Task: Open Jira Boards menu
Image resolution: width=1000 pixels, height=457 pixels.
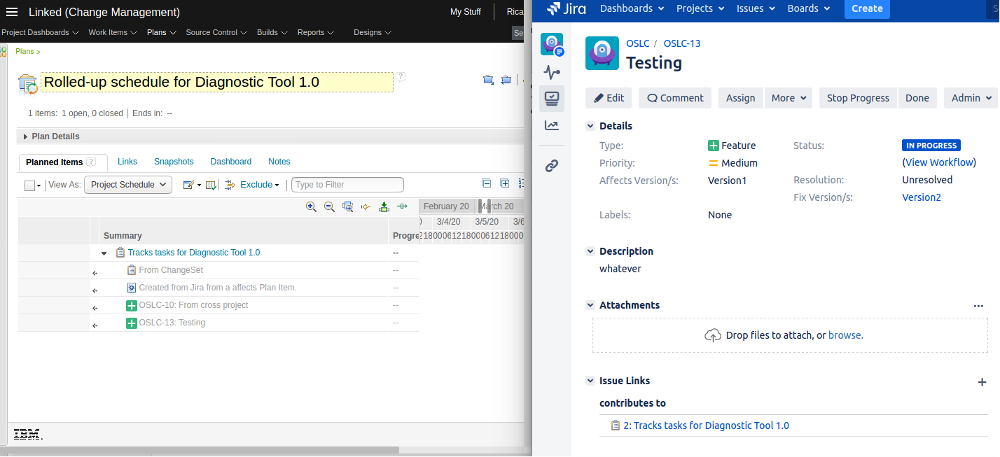Action: coord(809,9)
